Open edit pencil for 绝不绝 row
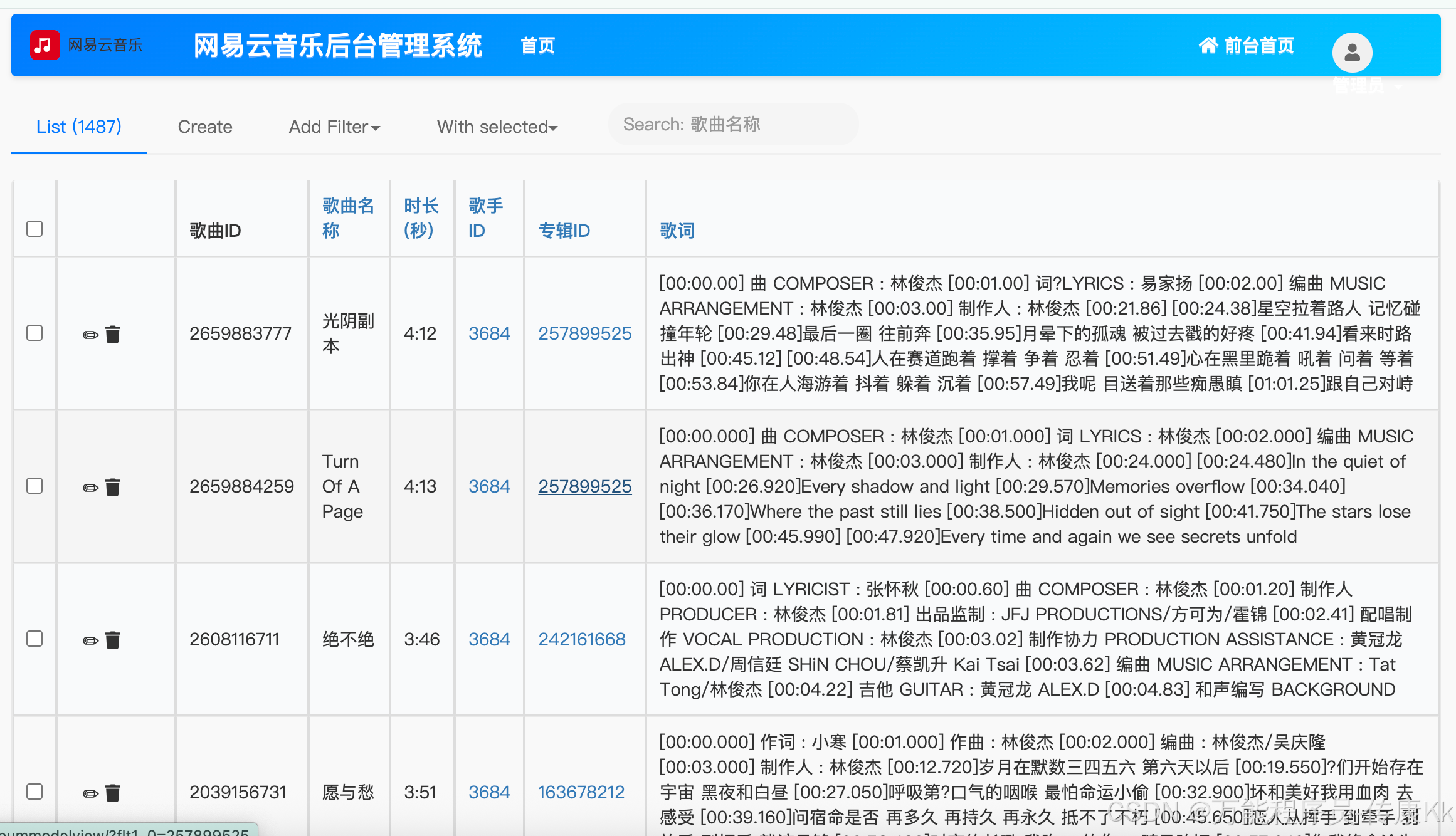Screen dimensions: 1456x836 click(90, 640)
